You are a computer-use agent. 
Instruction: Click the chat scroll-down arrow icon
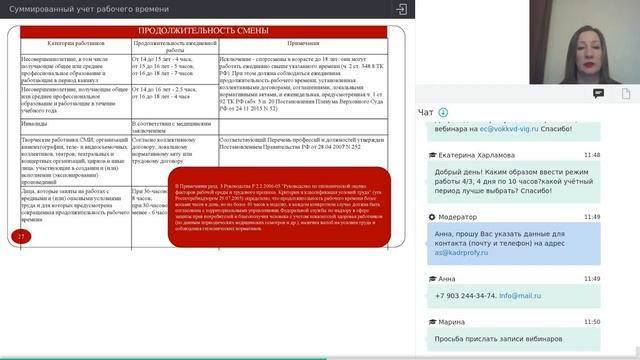pyautogui.click(x=443, y=112)
